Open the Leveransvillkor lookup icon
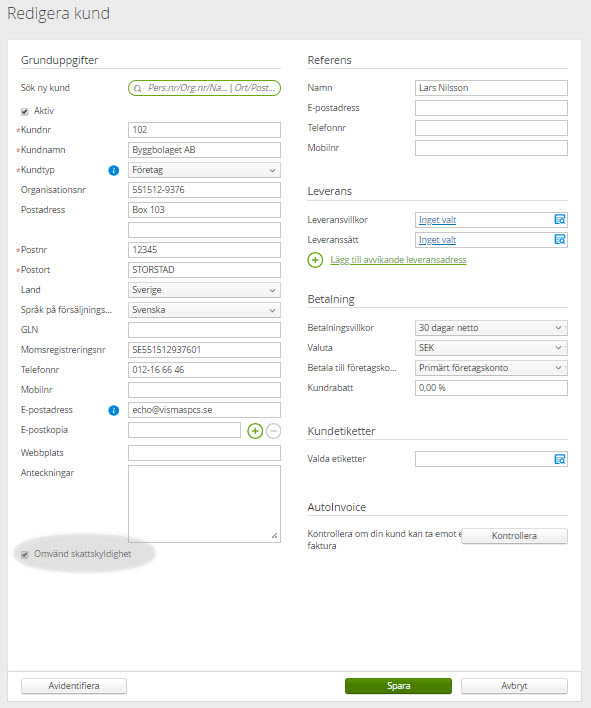This screenshot has height=708, width=591. coord(560,219)
